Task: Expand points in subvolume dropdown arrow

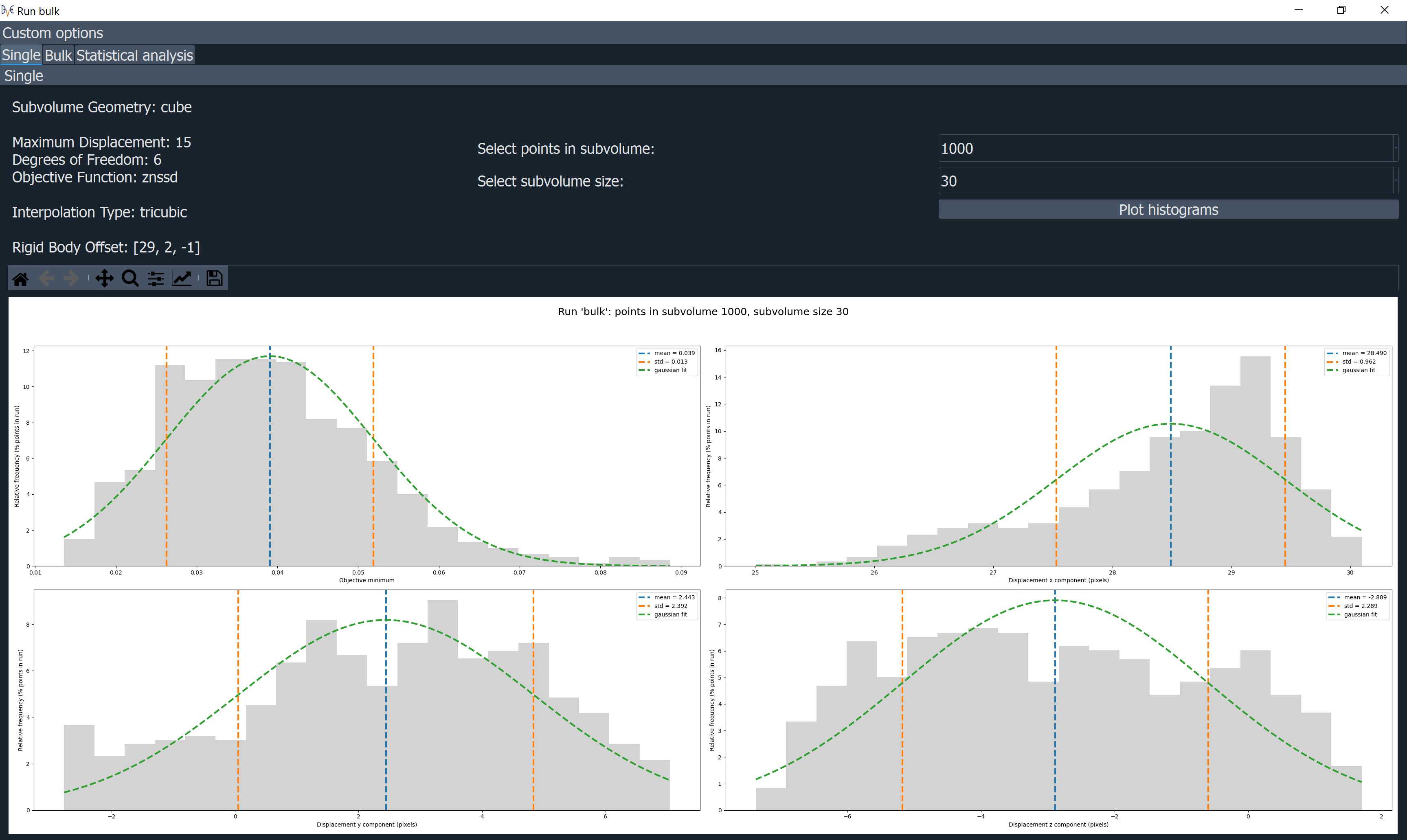Action: pyautogui.click(x=1396, y=148)
